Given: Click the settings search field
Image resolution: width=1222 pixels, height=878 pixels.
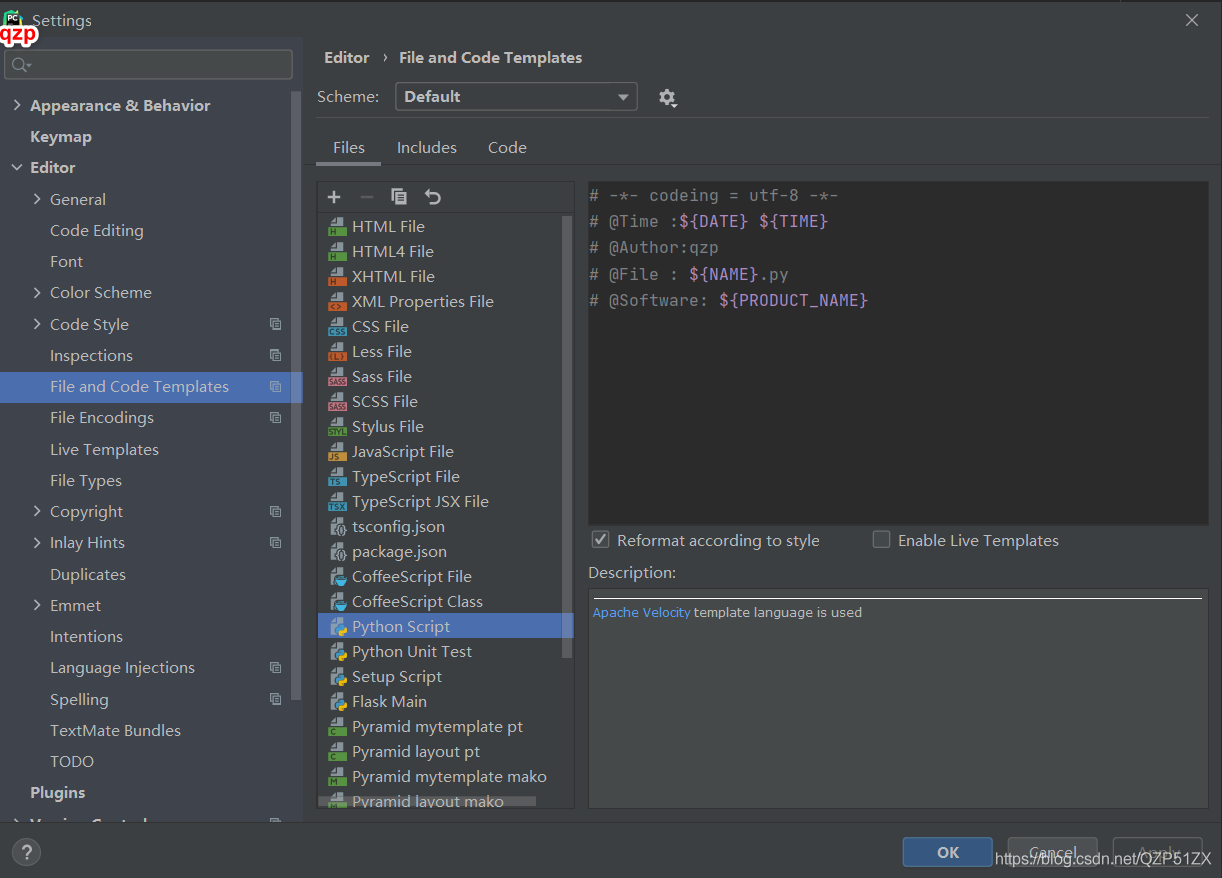Looking at the screenshot, I should pyautogui.click(x=149, y=65).
